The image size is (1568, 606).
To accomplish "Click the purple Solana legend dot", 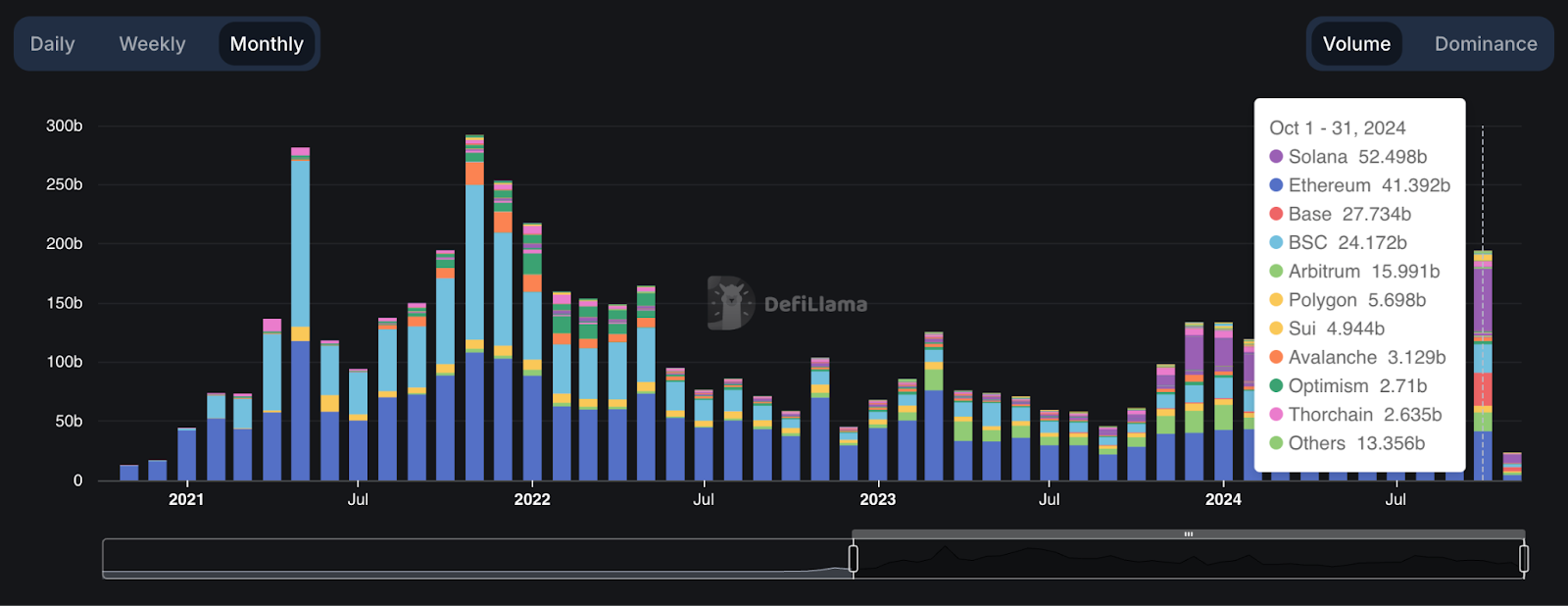I will pos(1276,157).
